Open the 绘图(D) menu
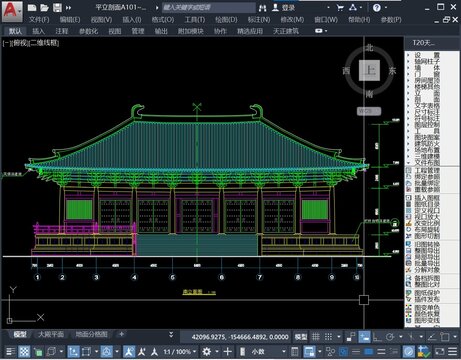 point(226,20)
